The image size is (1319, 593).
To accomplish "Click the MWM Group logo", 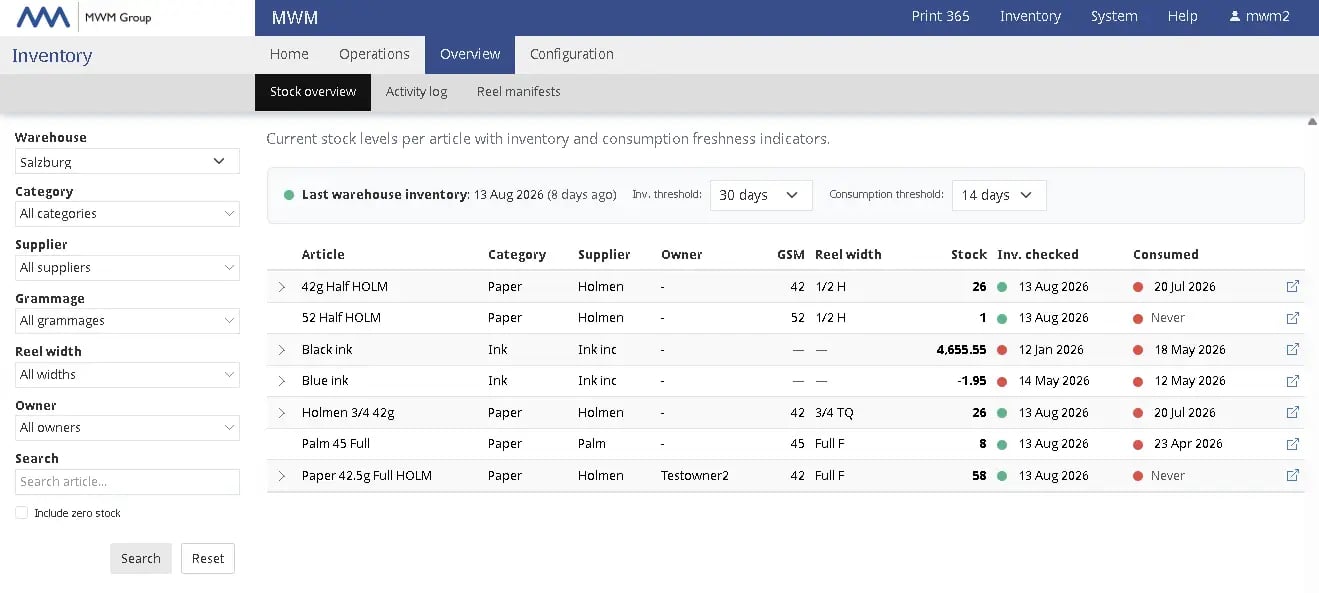I will [x=84, y=17].
